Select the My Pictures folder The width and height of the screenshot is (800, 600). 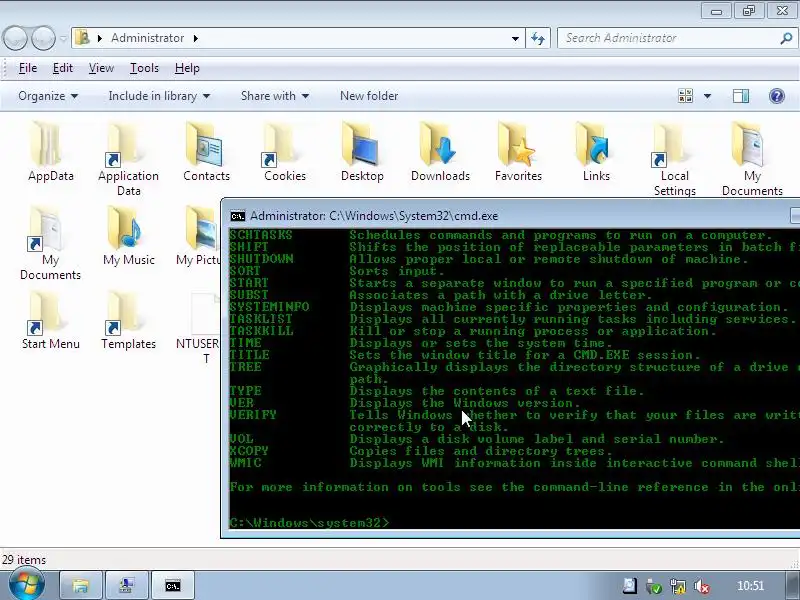(200, 236)
